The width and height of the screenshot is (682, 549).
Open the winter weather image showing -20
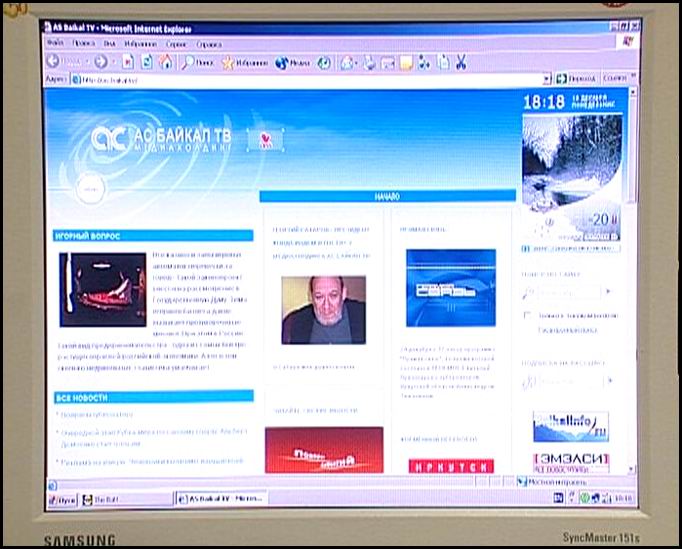pyautogui.click(x=572, y=178)
